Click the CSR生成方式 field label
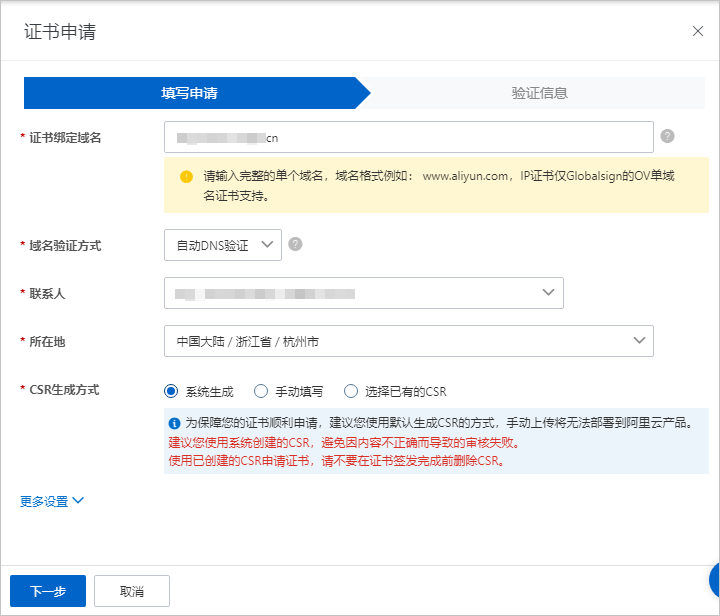Image resolution: width=720 pixels, height=616 pixels. click(x=64, y=390)
